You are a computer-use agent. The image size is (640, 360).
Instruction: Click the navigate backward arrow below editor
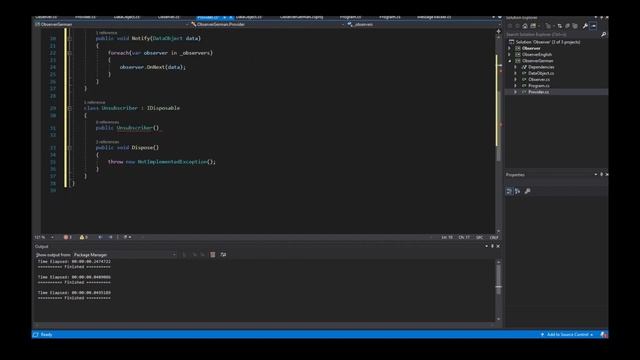tap(100, 237)
